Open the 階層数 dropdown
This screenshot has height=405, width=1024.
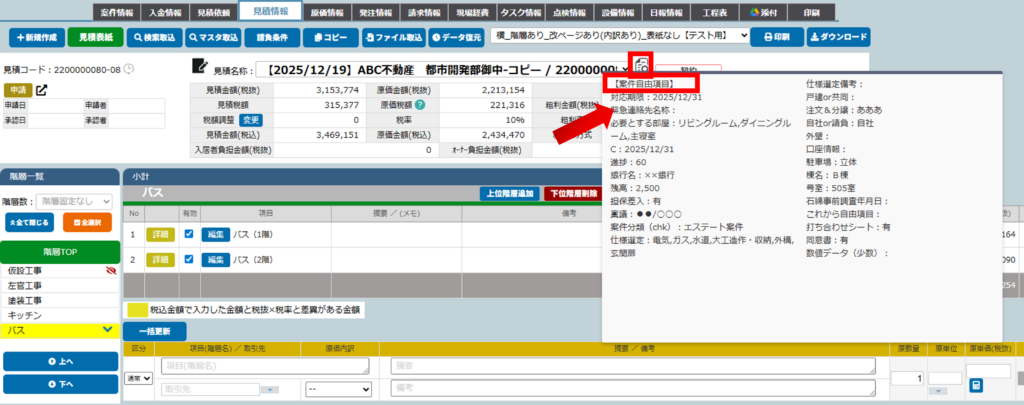pyautogui.click(x=81, y=202)
